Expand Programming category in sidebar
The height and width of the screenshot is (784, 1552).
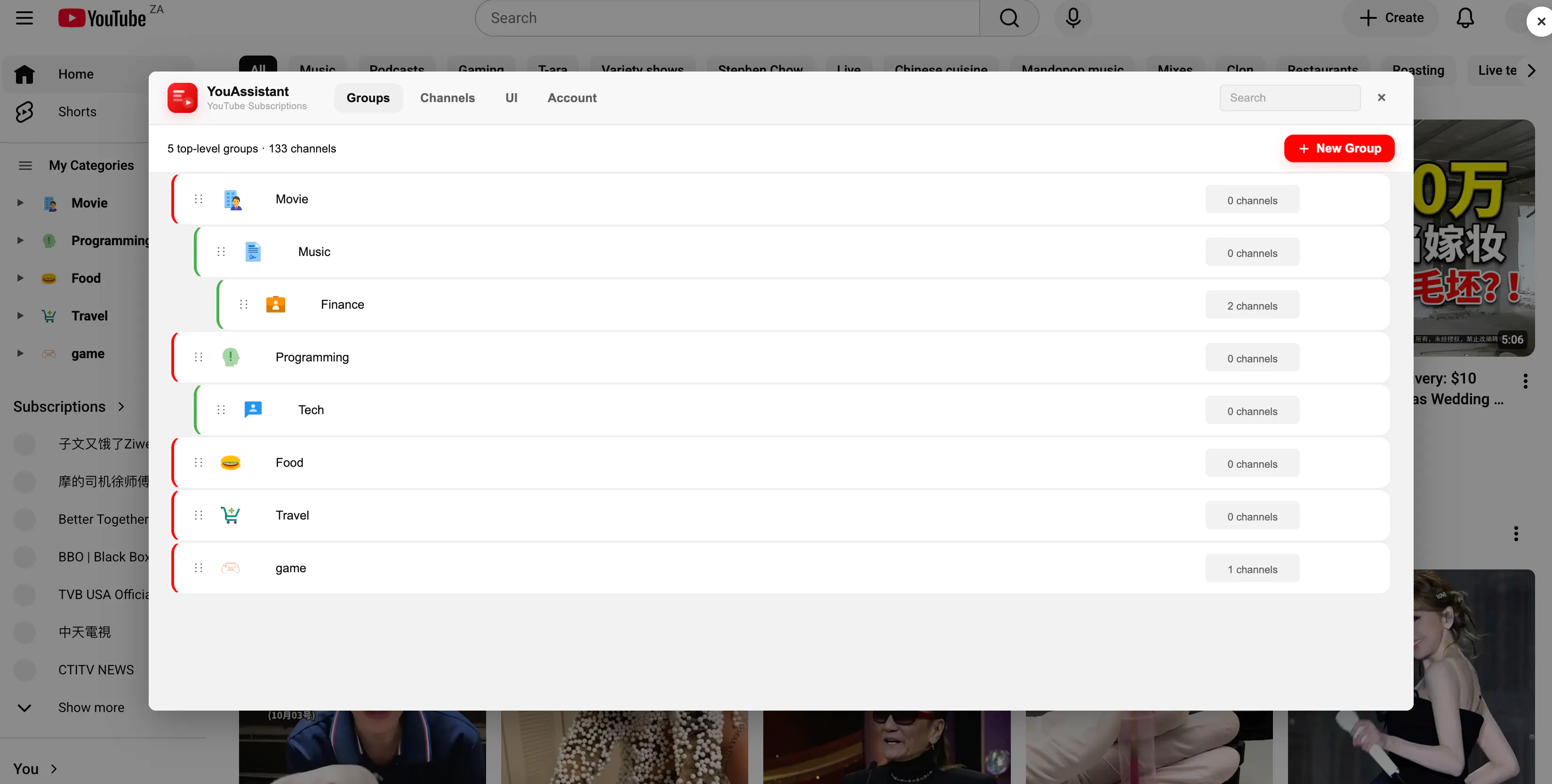tap(20, 240)
